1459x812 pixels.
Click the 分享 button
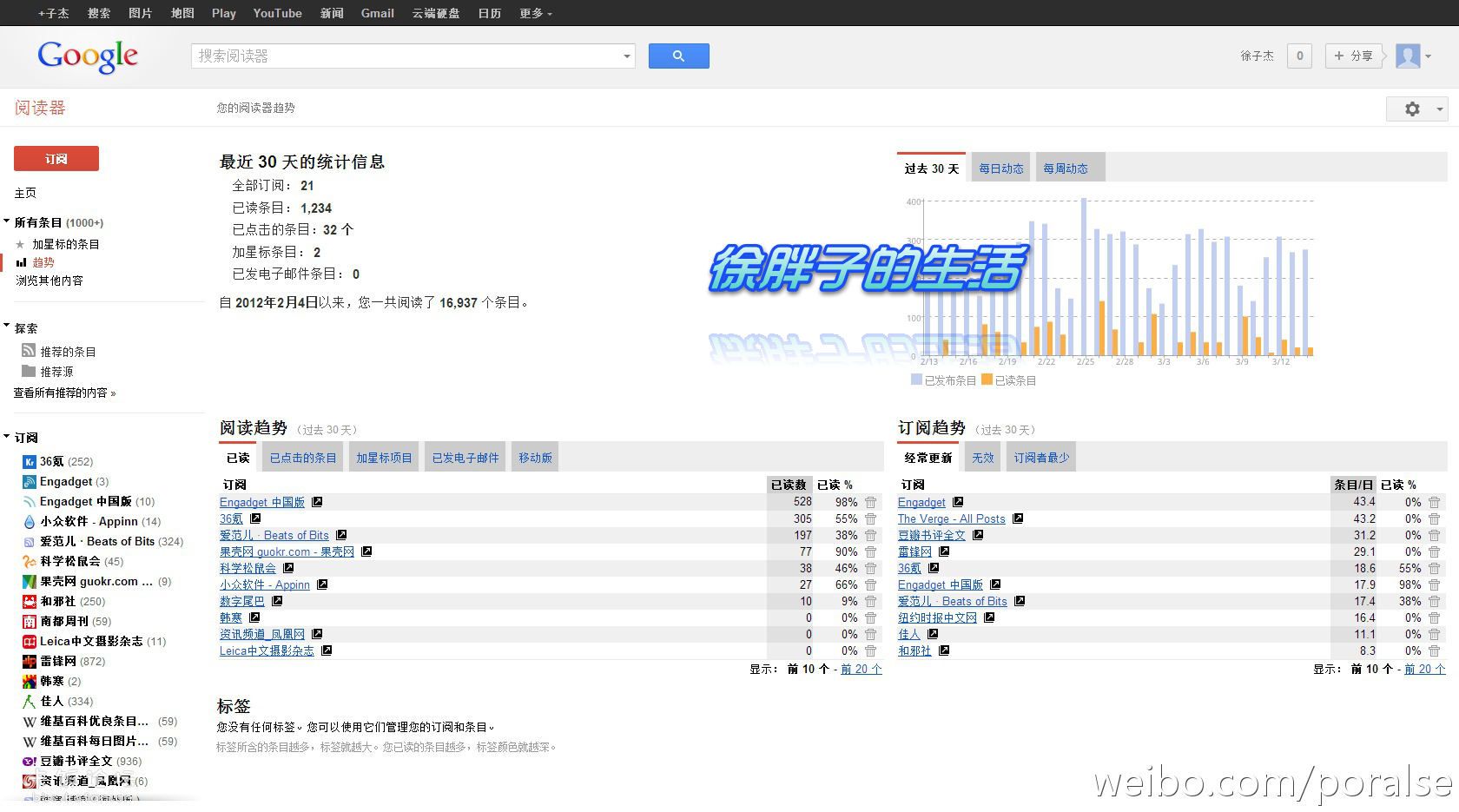click(x=1353, y=56)
